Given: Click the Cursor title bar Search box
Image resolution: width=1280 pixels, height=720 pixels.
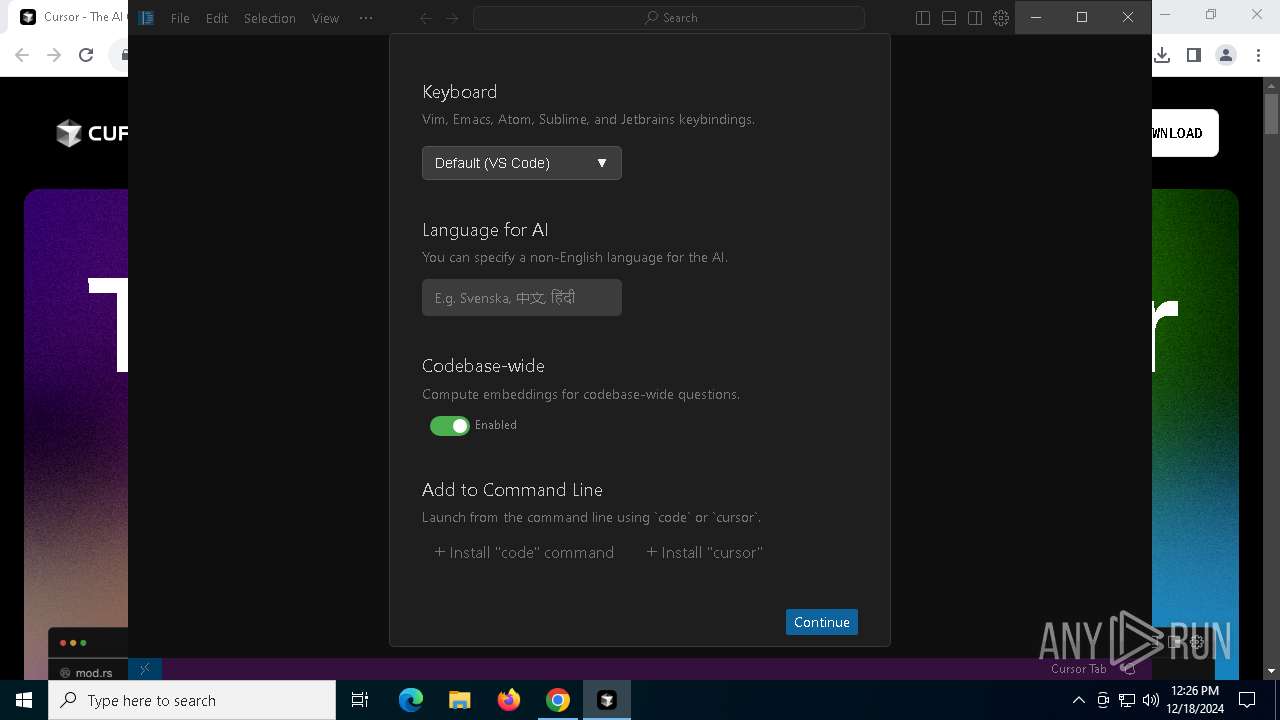Looking at the screenshot, I should pyautogui.click(x=669, y=18).
